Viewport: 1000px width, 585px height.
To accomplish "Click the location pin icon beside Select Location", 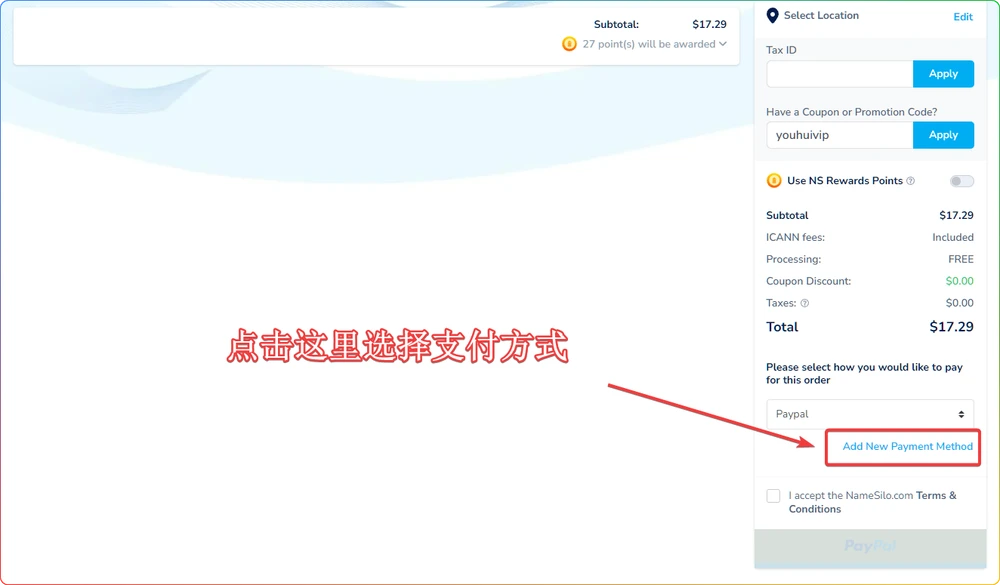I will pos(771,15).
